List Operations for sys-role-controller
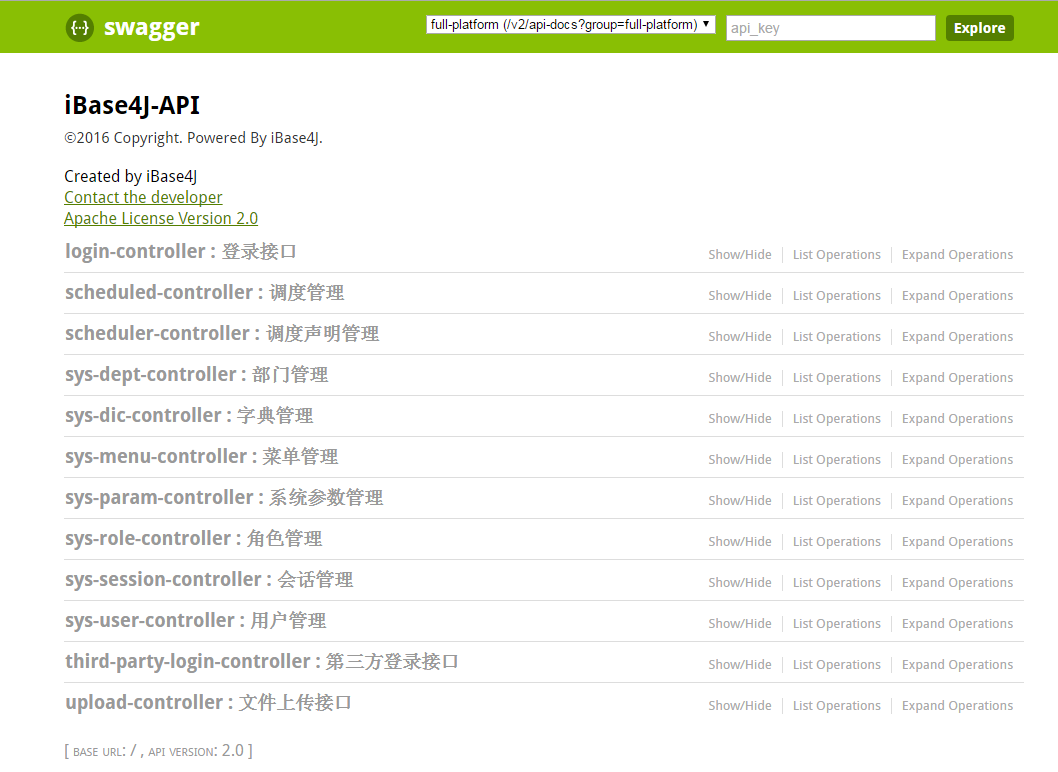Viewport: 1058px width, 772px height. click(837, 542)
